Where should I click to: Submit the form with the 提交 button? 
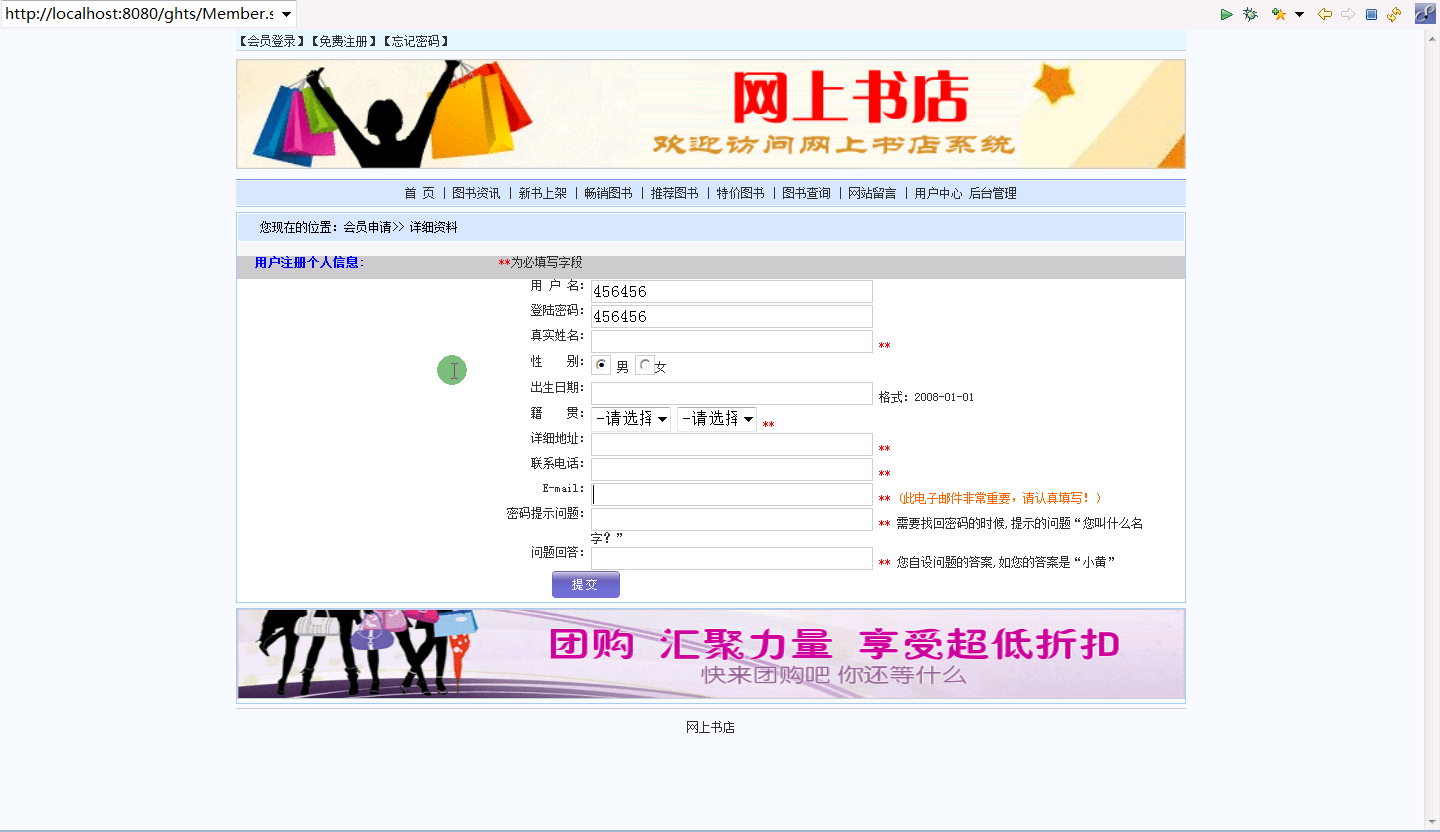coord(586,584)
